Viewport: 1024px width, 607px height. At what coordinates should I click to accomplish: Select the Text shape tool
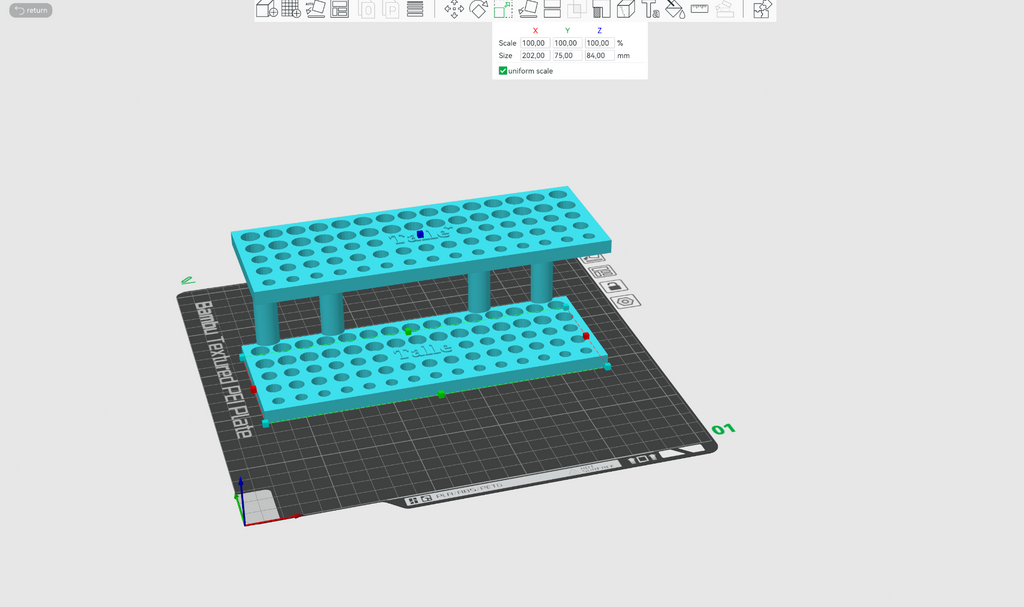pyautogui.click(x=650, y=8)
